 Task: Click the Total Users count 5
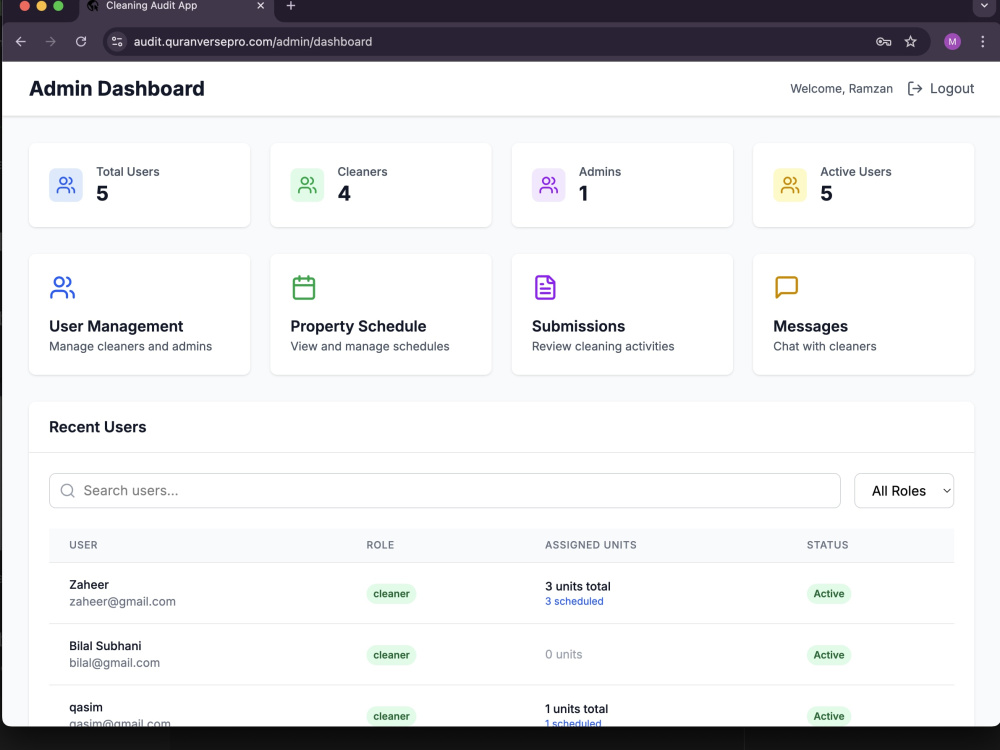click(x=102, y=193)
